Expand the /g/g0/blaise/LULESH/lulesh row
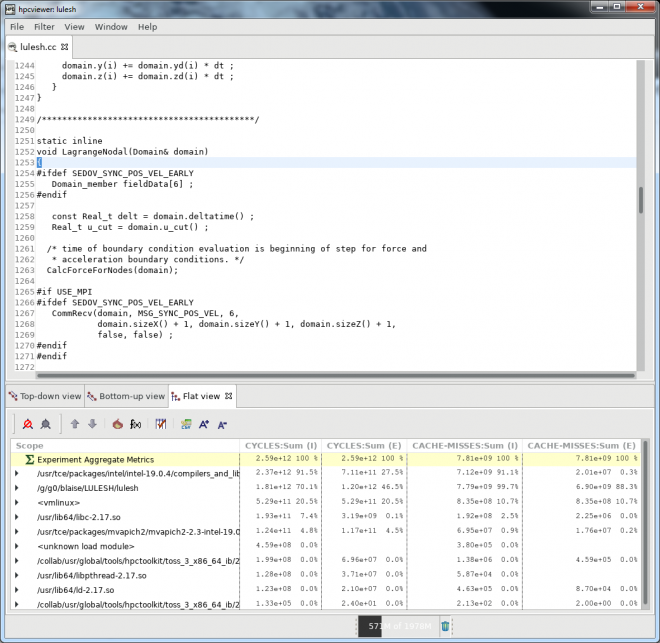 [x=16, y=488]
